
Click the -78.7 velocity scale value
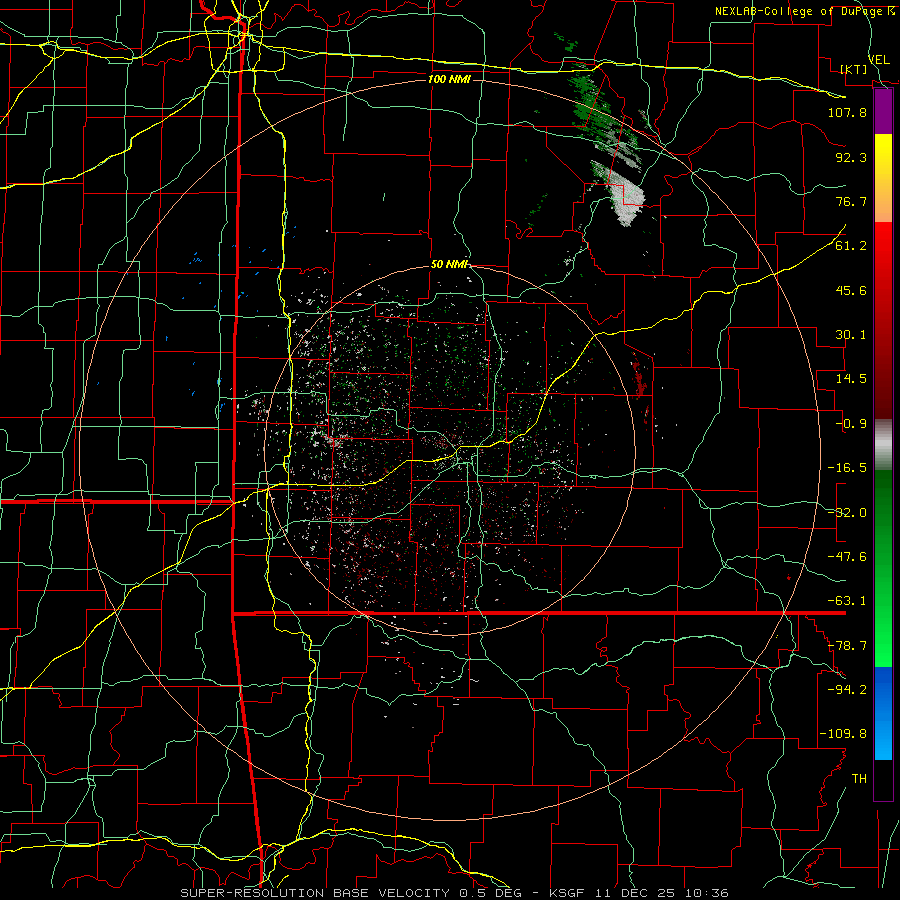(847, 646)
